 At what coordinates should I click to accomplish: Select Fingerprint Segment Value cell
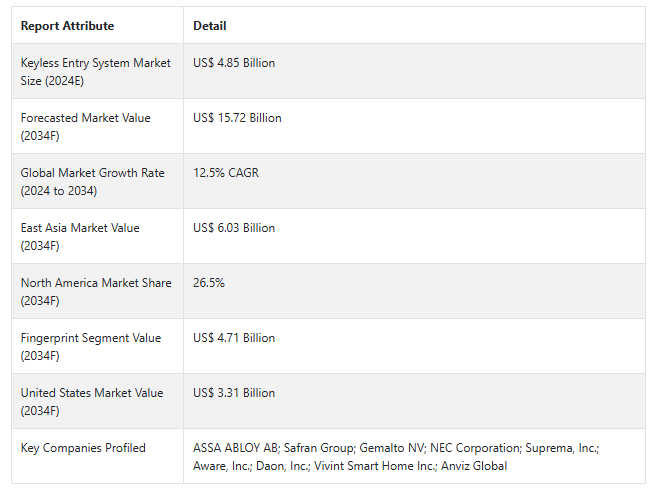click(x=97, y=346)
